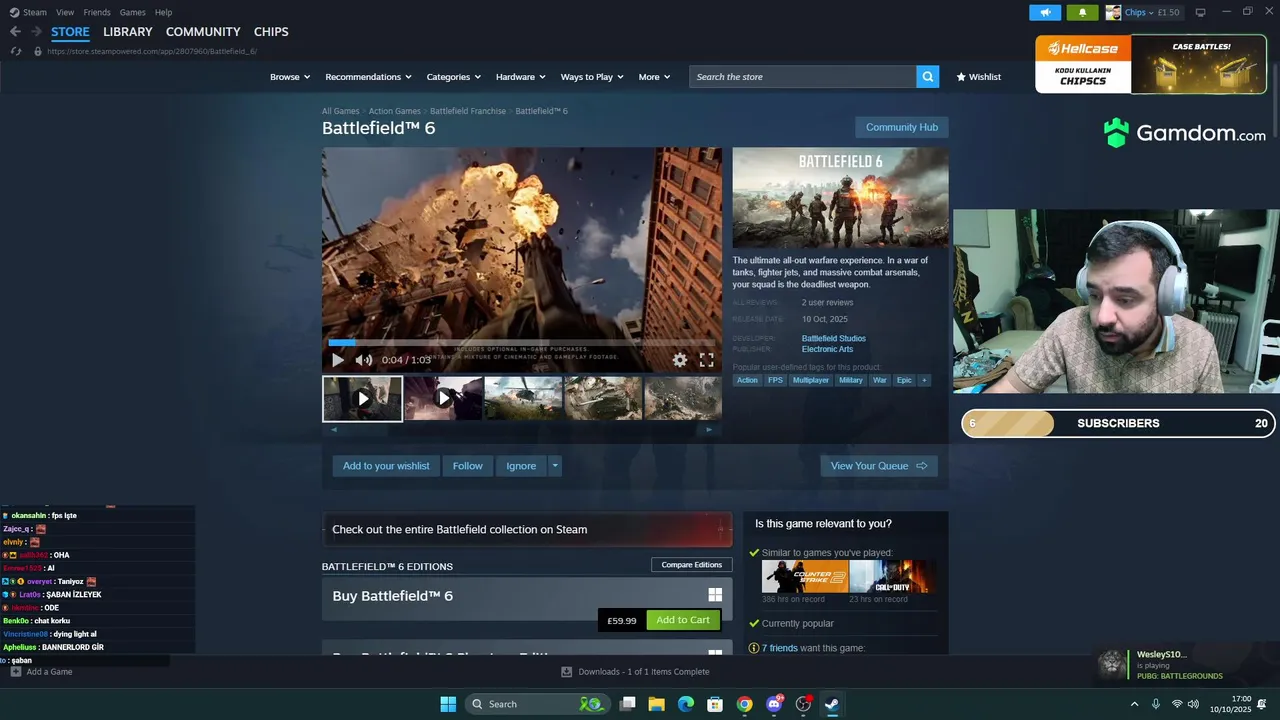Image resolution: width=1280 pixels, height=720 pixels.
Task: Go back with the navigation arrow
Action: pyautogui.click(x=15, y=32)
